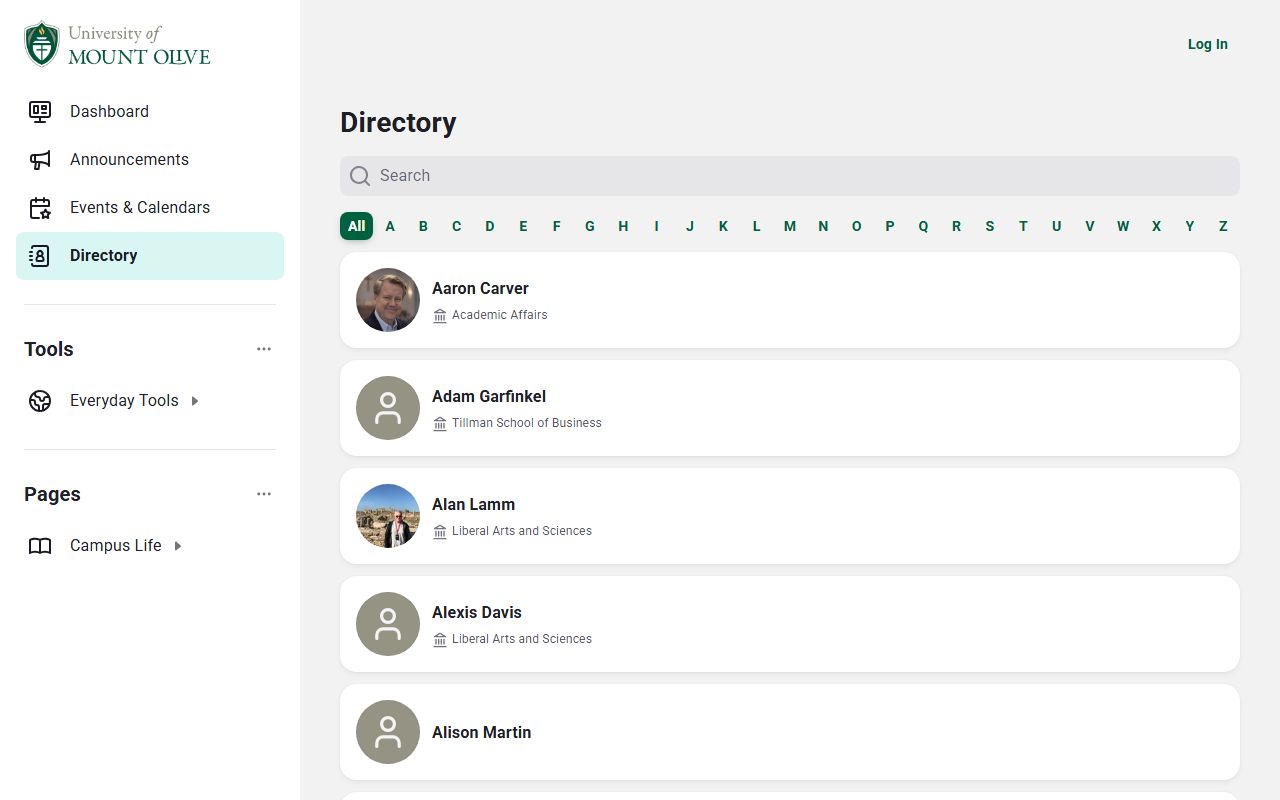Select the Directory sidebar item
Image resolution: width=1280 pixels, height=800 pixels.
(x=150, y=256)
